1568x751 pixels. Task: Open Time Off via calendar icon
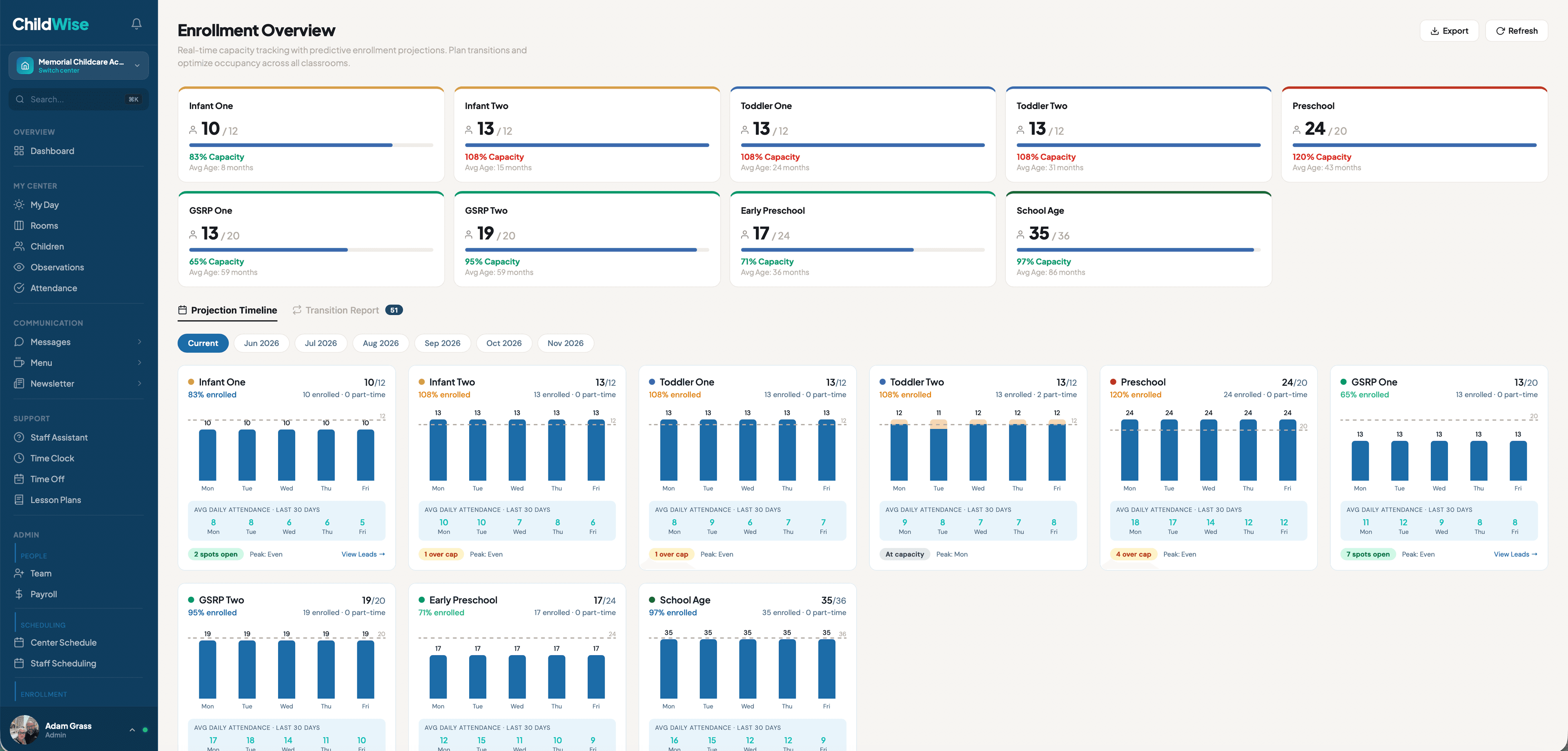[19, 479]
